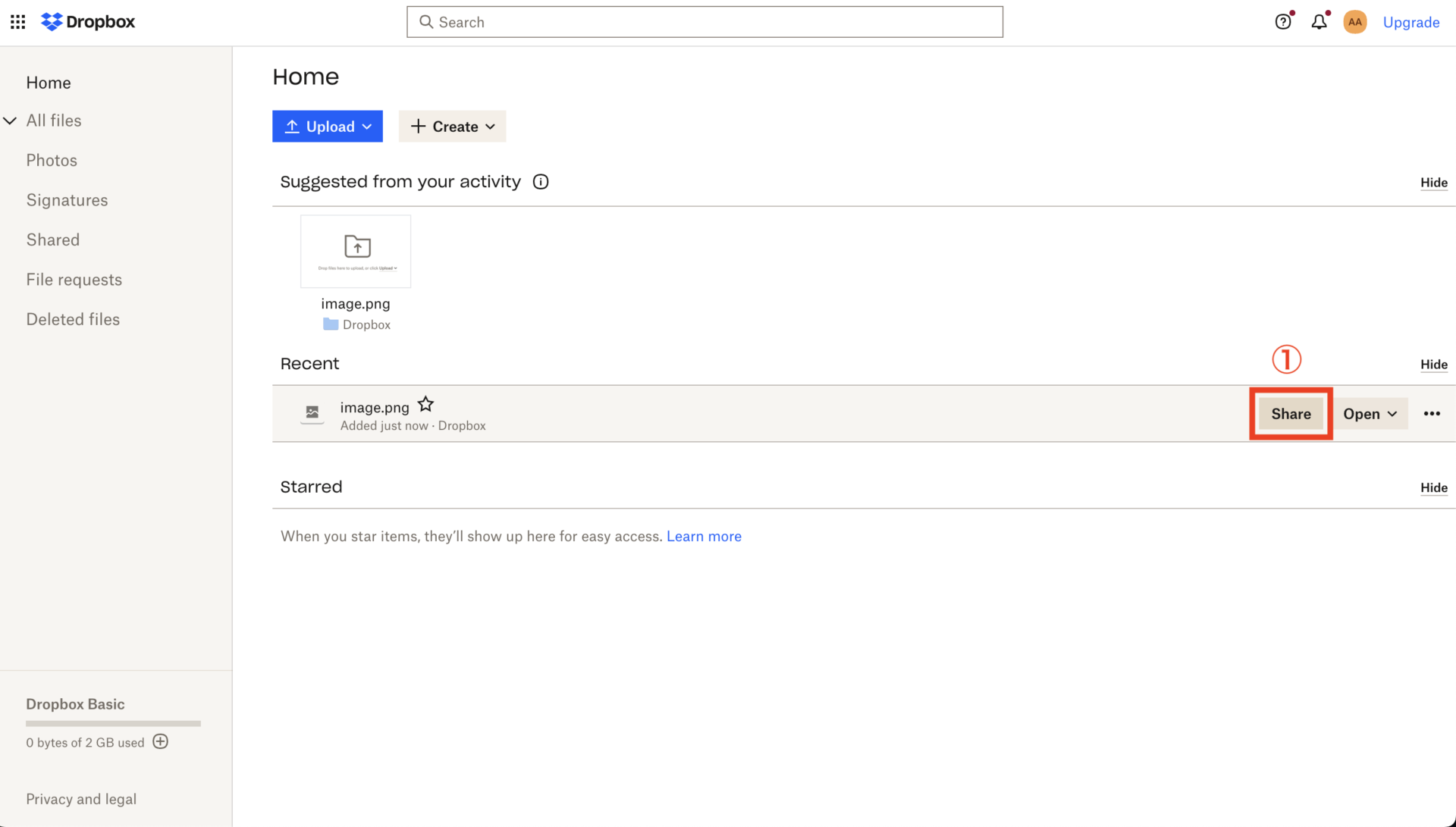The height and width of the screenshot is (827, 1456).
Task: Hide the Starred section
Action: point(1433,487)
